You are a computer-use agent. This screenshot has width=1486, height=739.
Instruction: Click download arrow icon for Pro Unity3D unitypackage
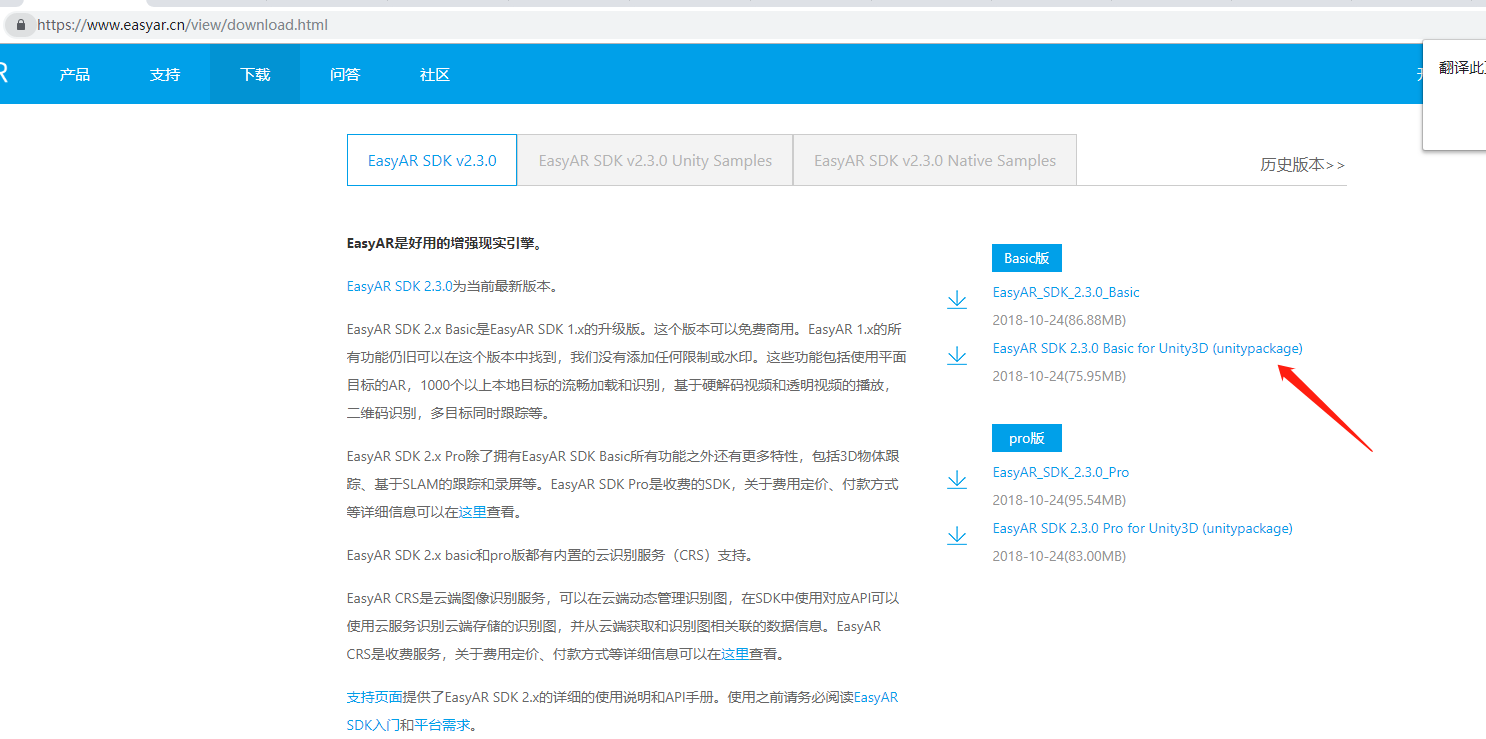click(957, 536)
